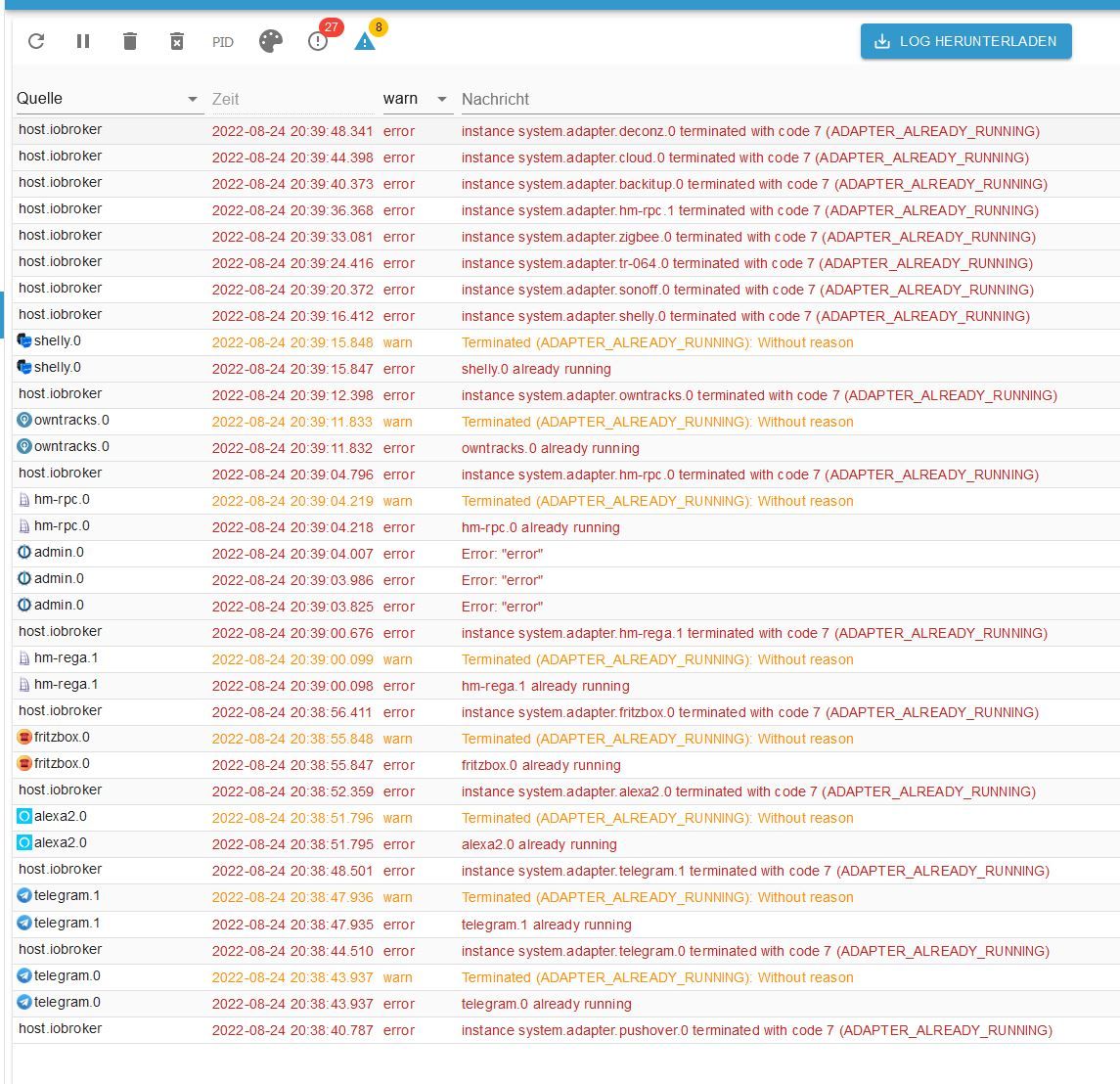The image size is (1120, 1084).
Task: Click admin.0 icon at 20:39:04.007
Action: coord(24,553)
